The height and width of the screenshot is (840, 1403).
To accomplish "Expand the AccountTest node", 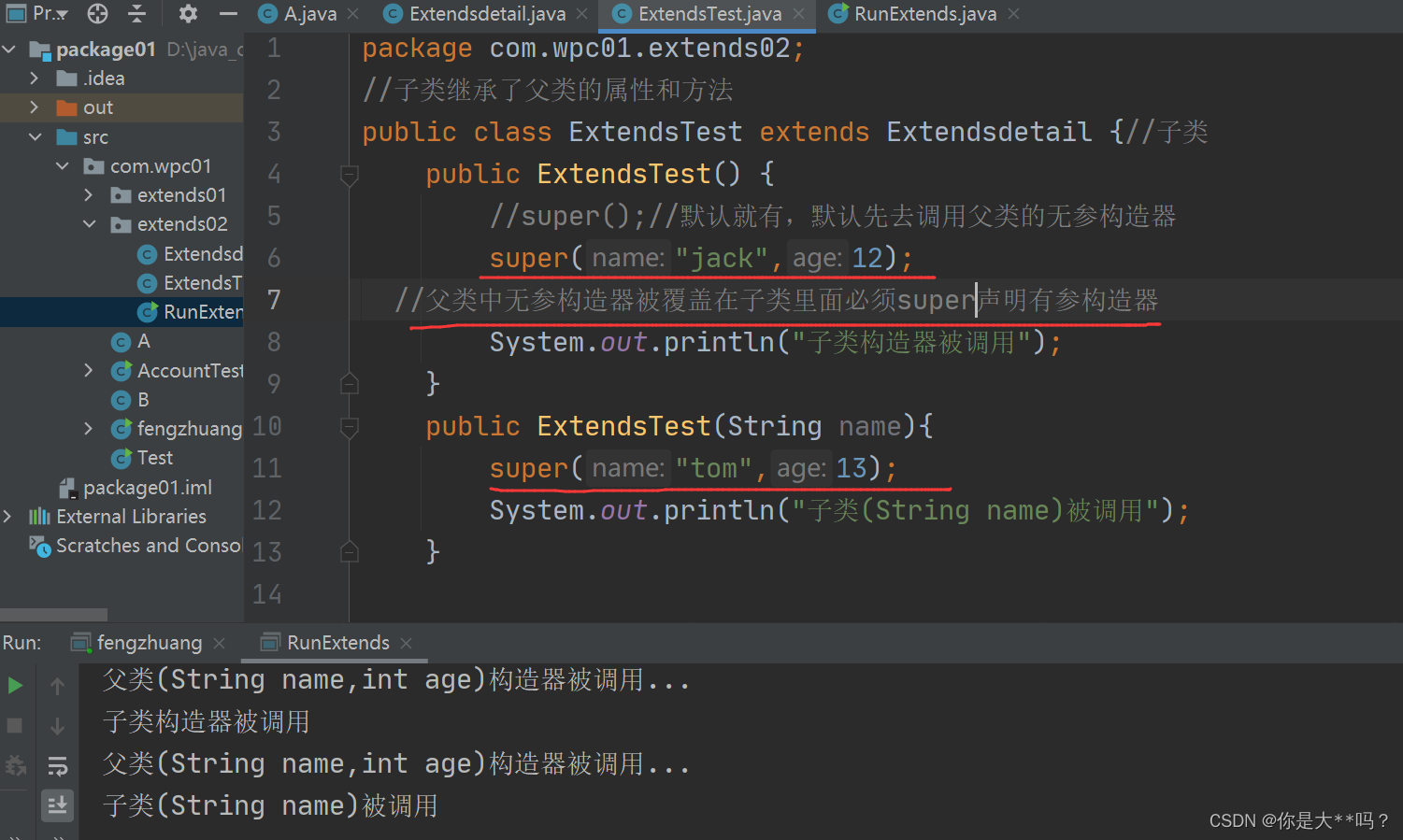I will (x=89, y=371).
